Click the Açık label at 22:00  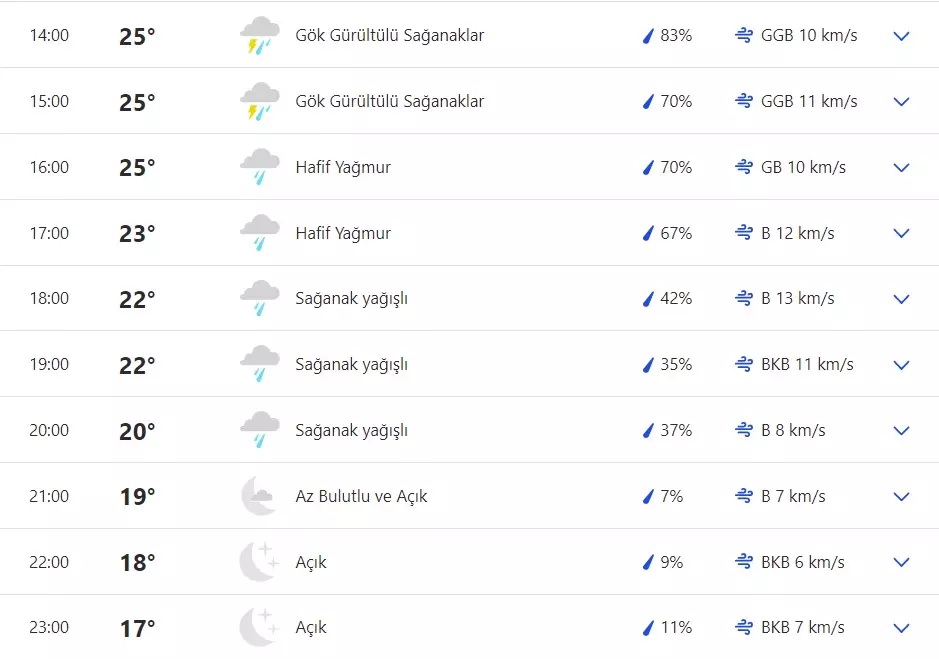tap(311, 561)
